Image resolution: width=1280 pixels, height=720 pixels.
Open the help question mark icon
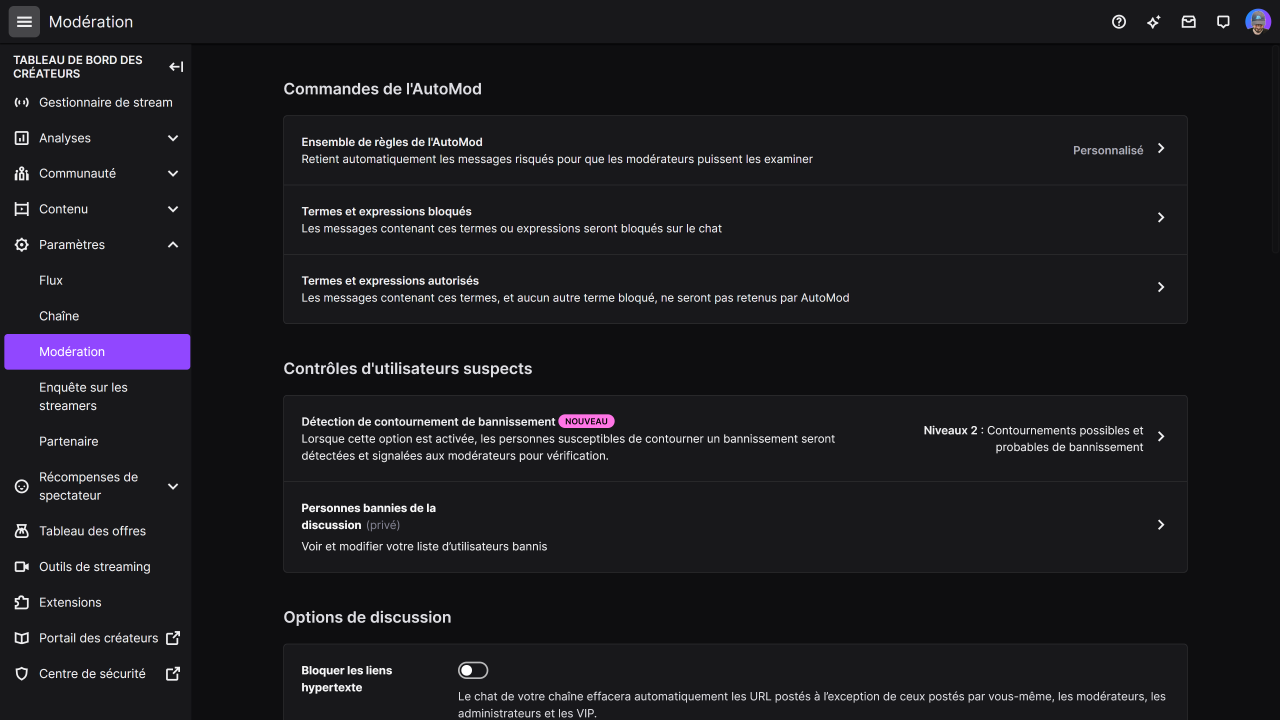pos(1119,22)
